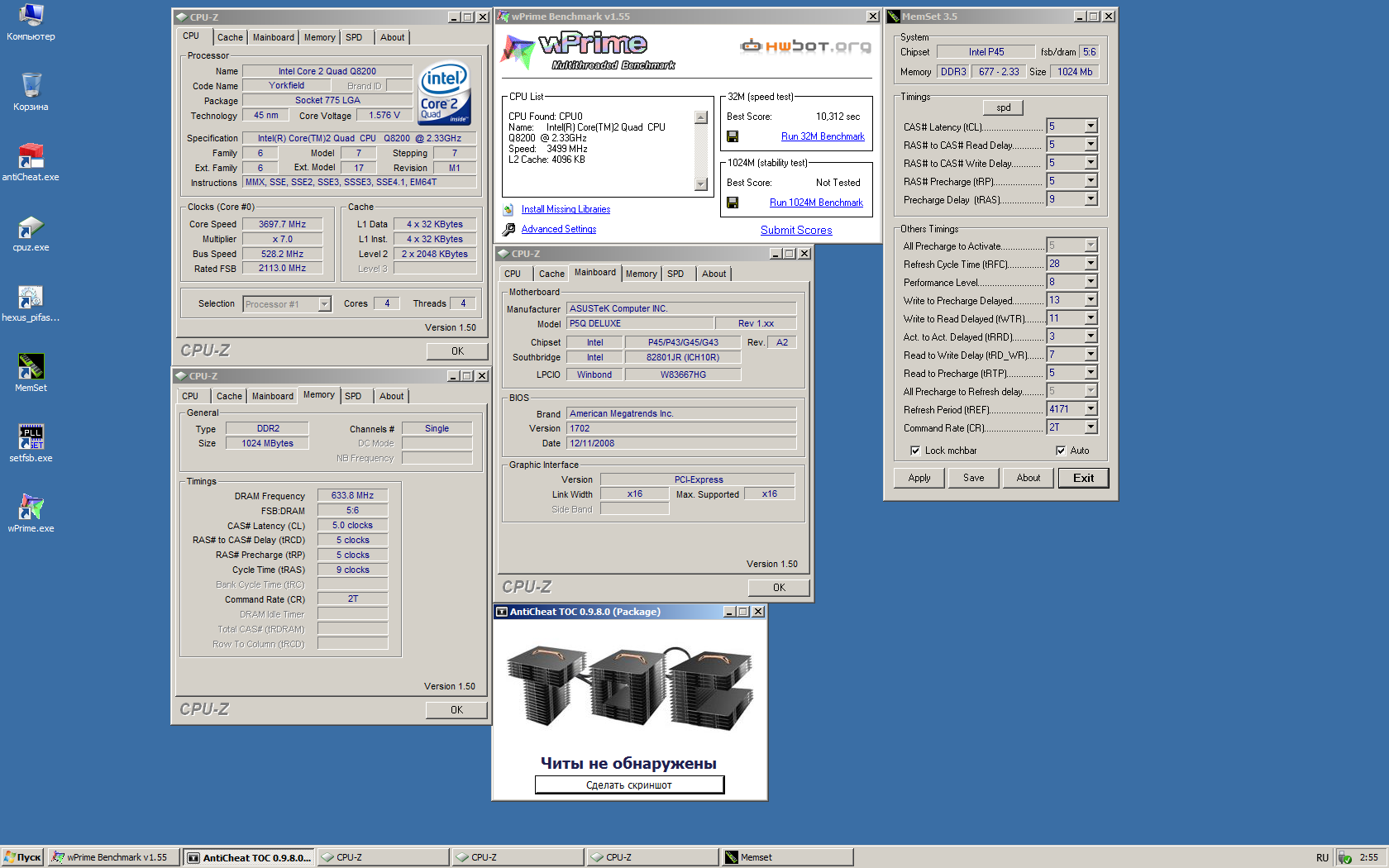Click the security shield tray icon
Screen dimensions: 1389x868
(1345, 858)
